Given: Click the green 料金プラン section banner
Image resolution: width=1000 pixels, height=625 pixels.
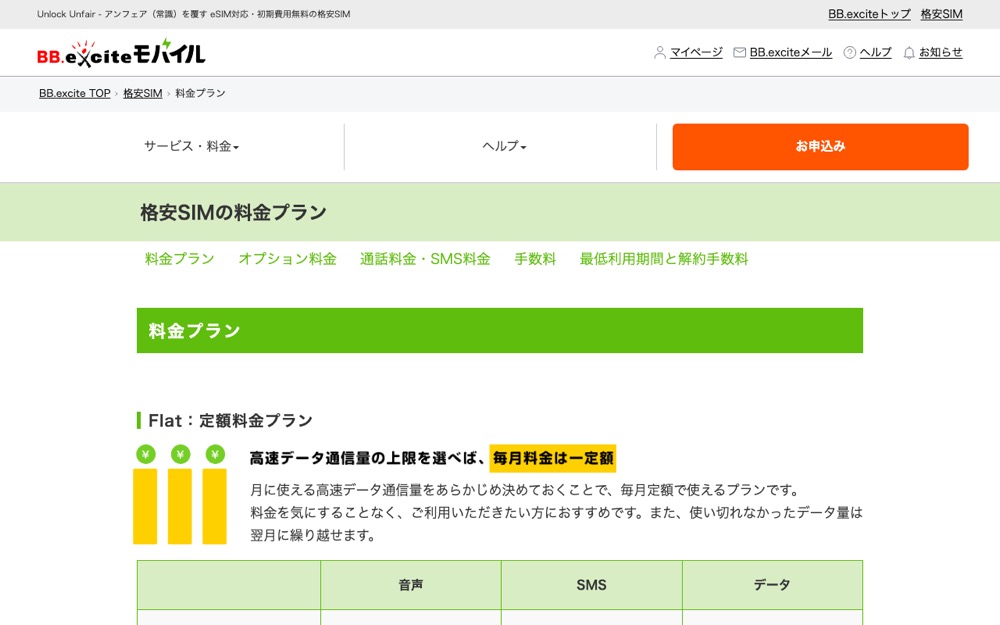Looking at the screenshot, I should [499, 330].
